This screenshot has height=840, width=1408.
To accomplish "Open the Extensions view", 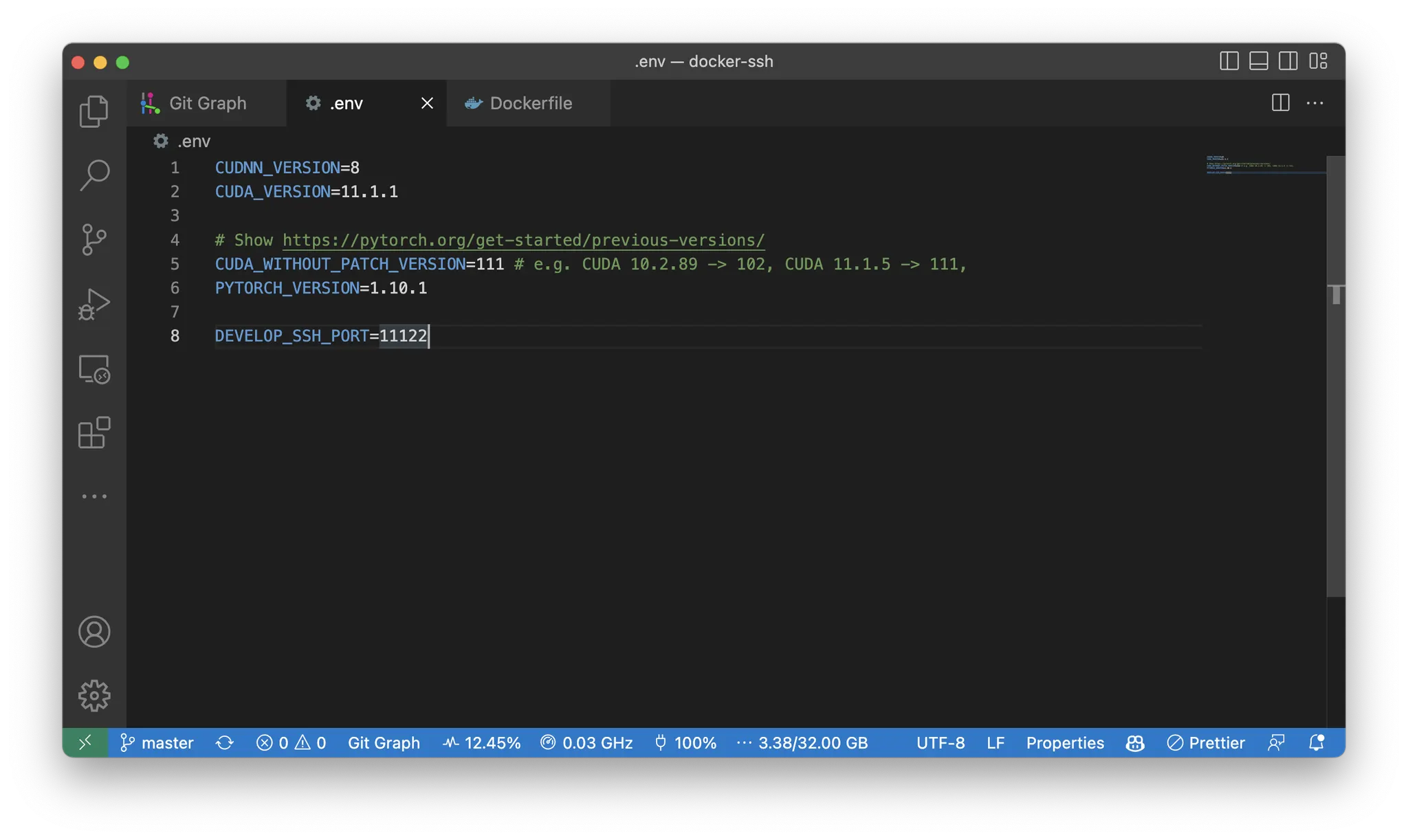I will click(x=94, y=433).
